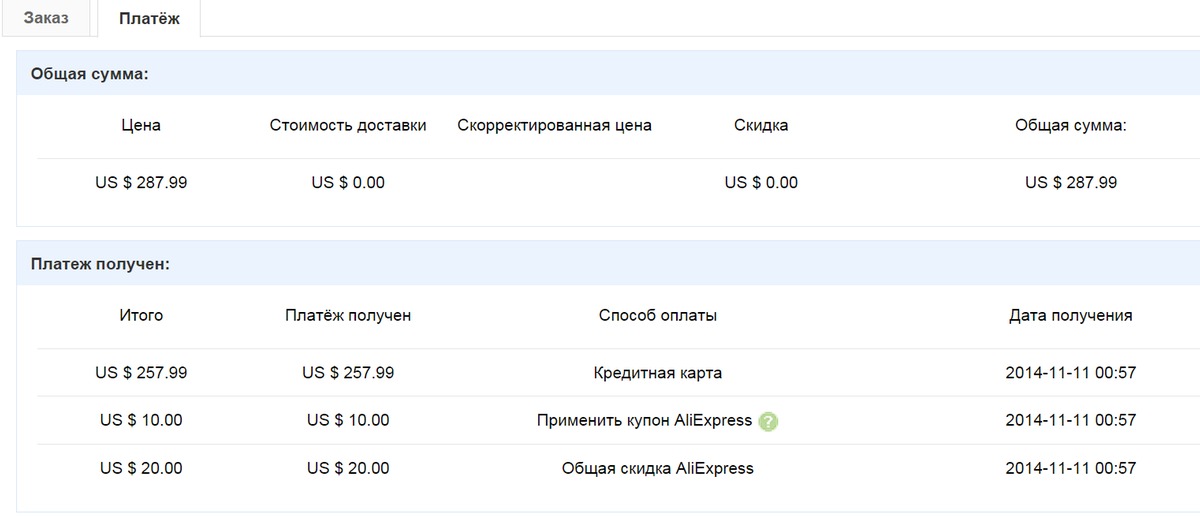This screenshot has height=516, width=1200.
Task: Click the credit card date 2014-11-11 00:57
Action: pos(1071,373)
